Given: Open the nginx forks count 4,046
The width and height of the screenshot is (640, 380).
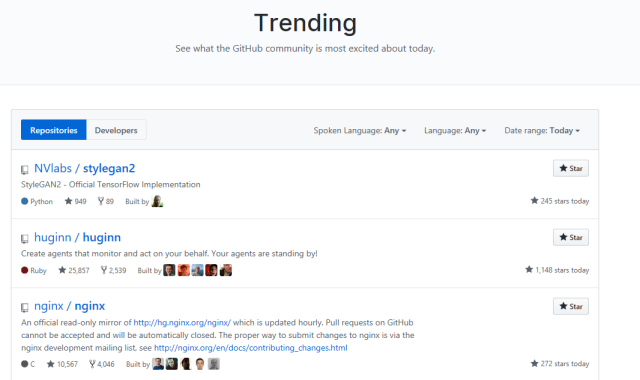Looking at the screenshot, I should (102, 364).
